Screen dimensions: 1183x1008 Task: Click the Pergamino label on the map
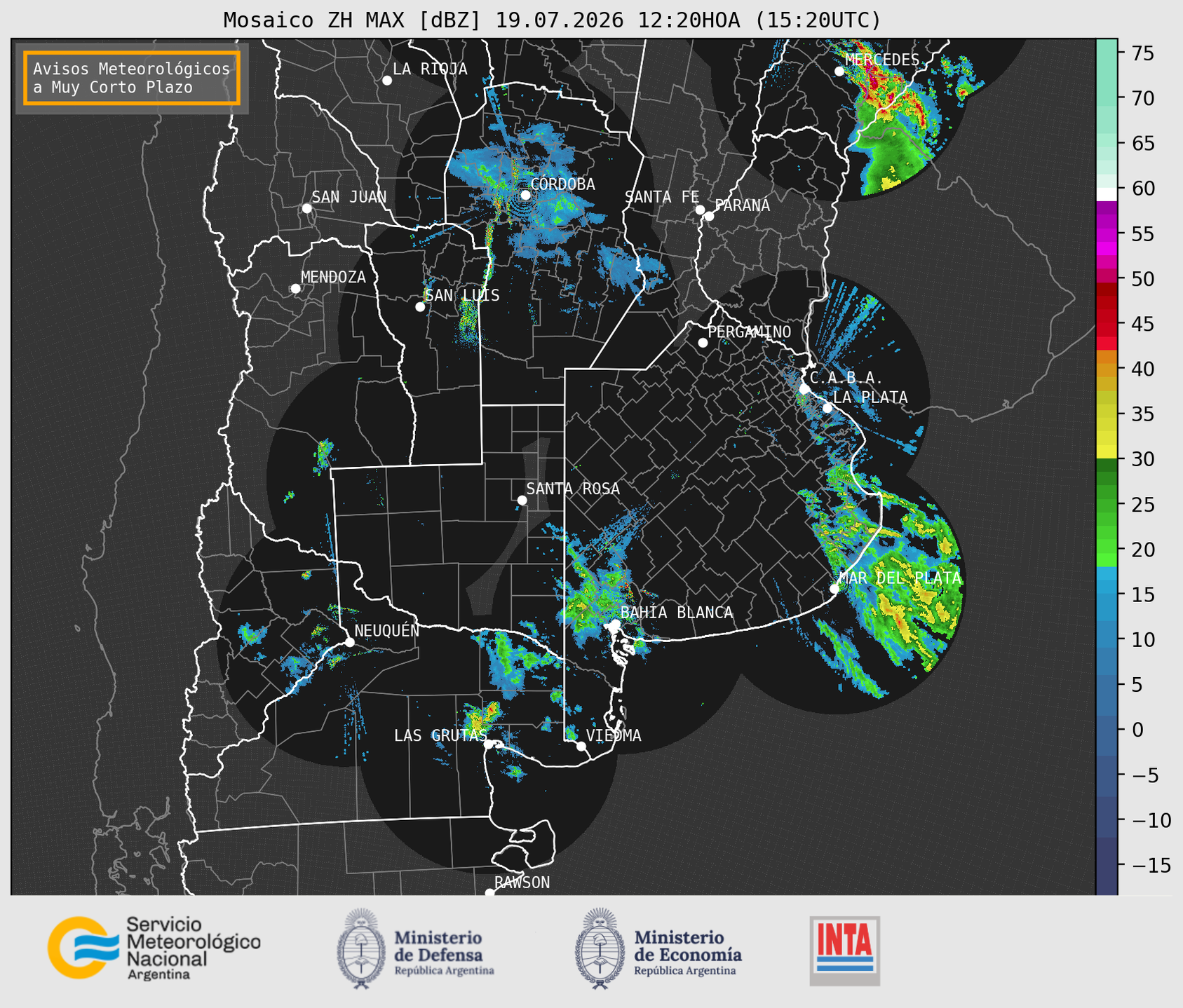click(x=749, y=332)
